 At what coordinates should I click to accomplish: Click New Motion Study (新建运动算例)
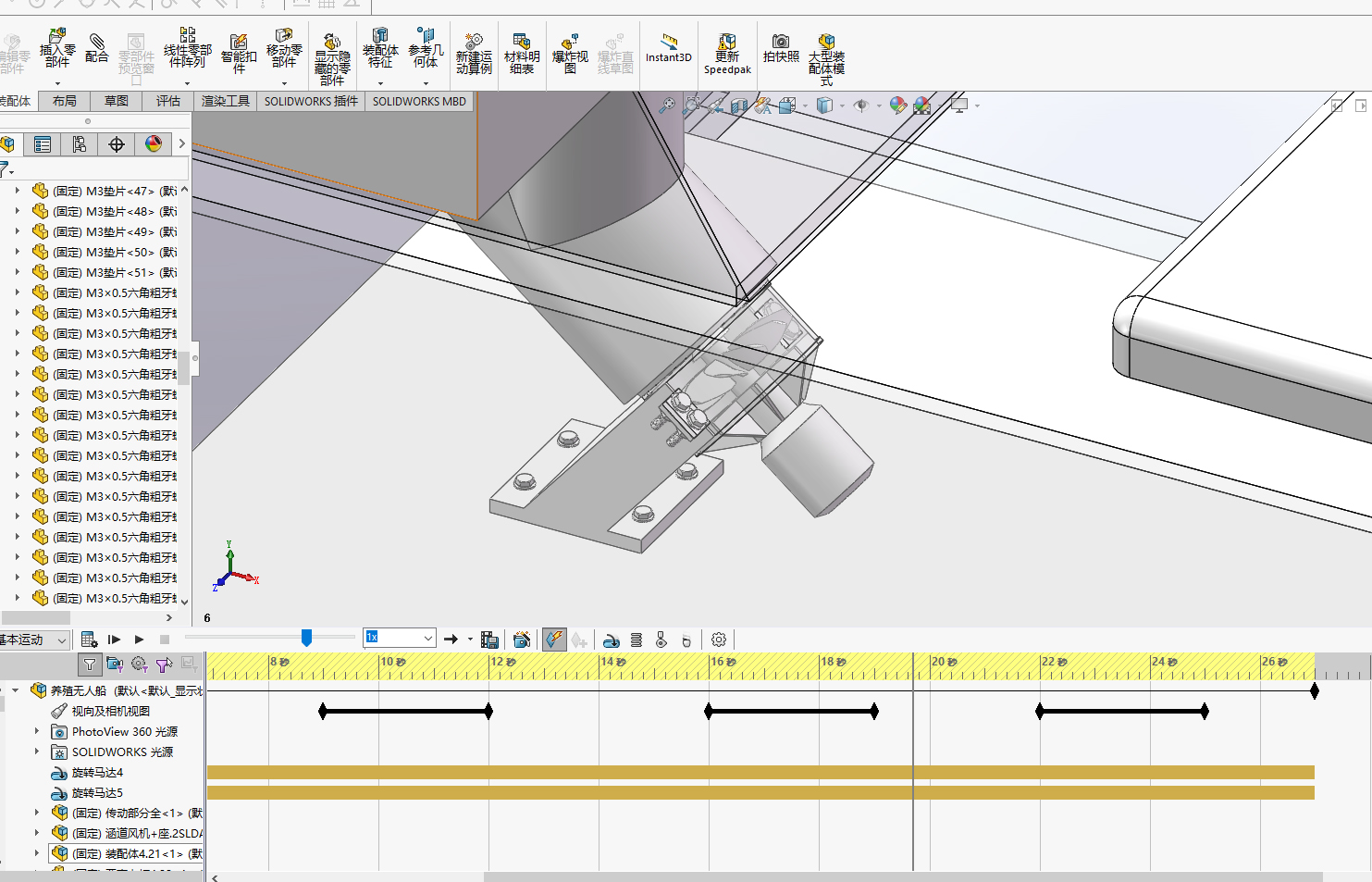point(474,54)
